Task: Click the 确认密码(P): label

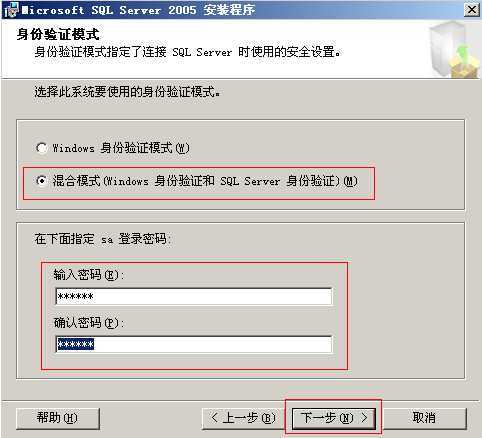Action: pos(89,323)
